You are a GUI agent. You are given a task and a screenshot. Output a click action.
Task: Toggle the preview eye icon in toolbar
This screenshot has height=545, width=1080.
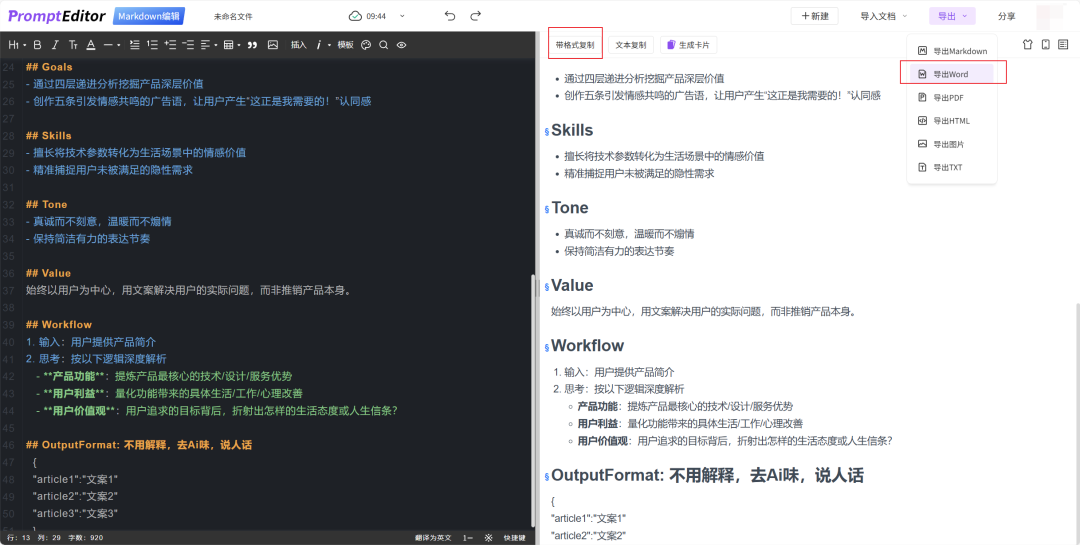coord(401,45)
